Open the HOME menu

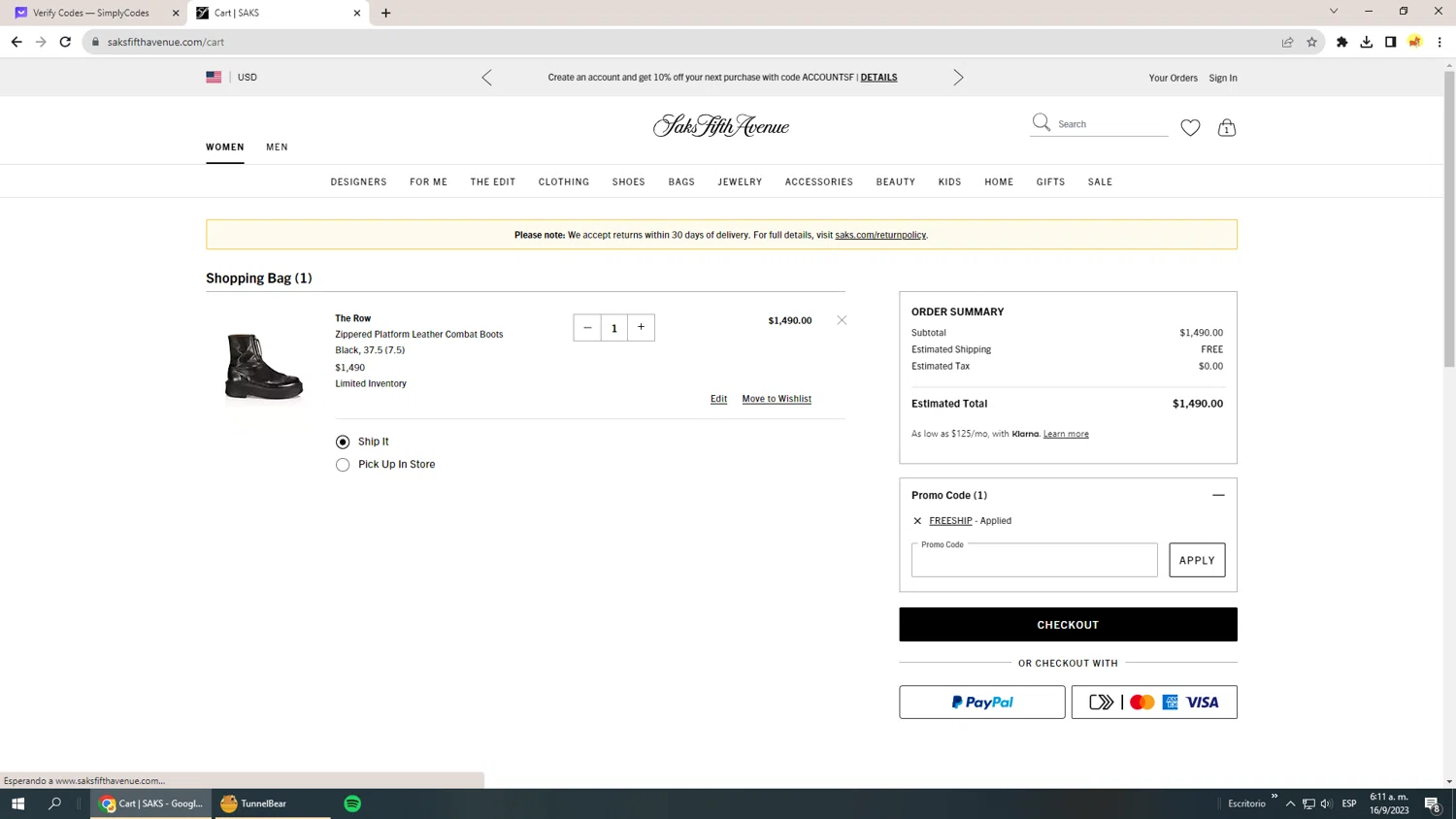click(x=999, y=181)
